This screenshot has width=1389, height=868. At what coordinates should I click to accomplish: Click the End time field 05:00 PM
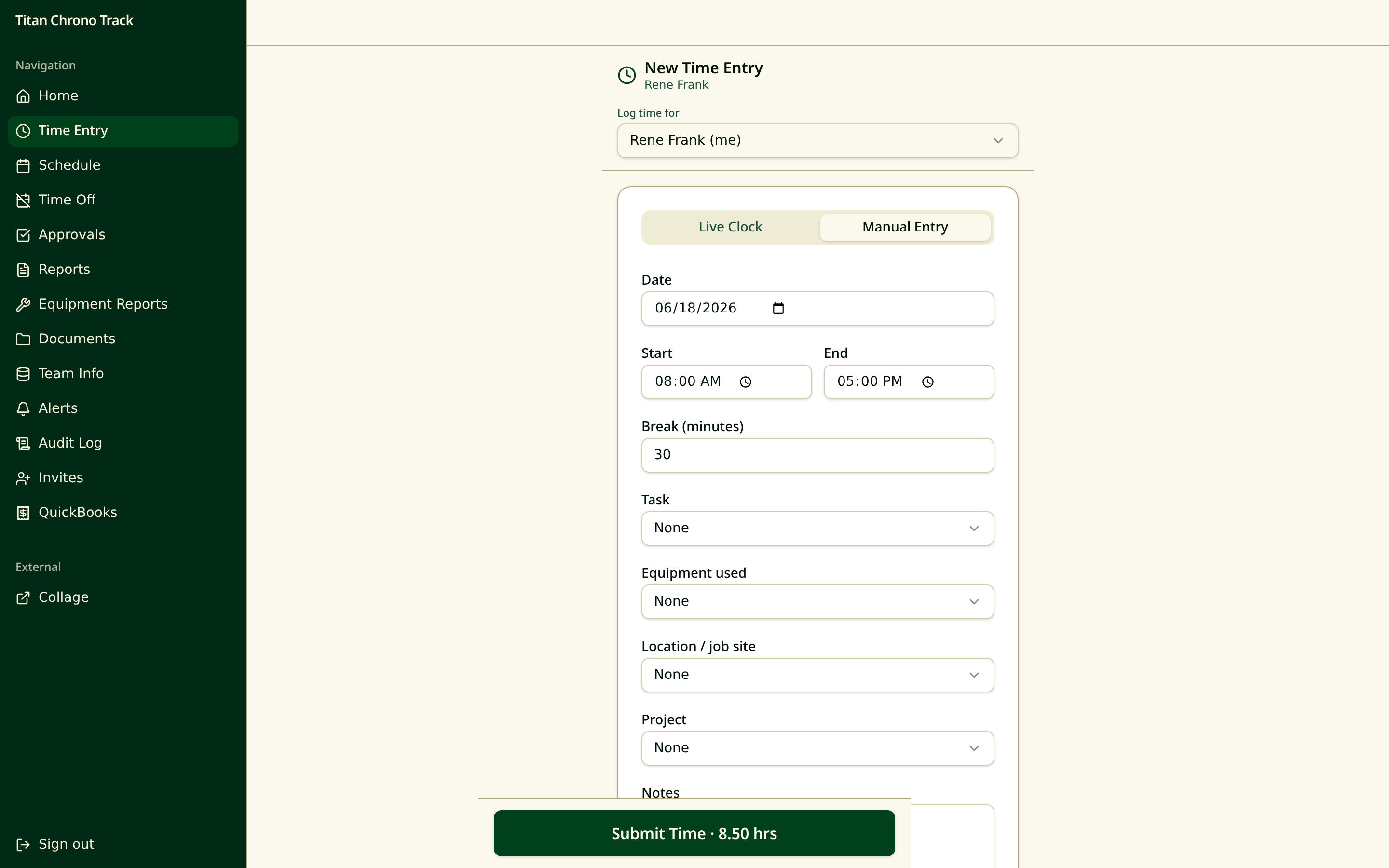point(909,382)
